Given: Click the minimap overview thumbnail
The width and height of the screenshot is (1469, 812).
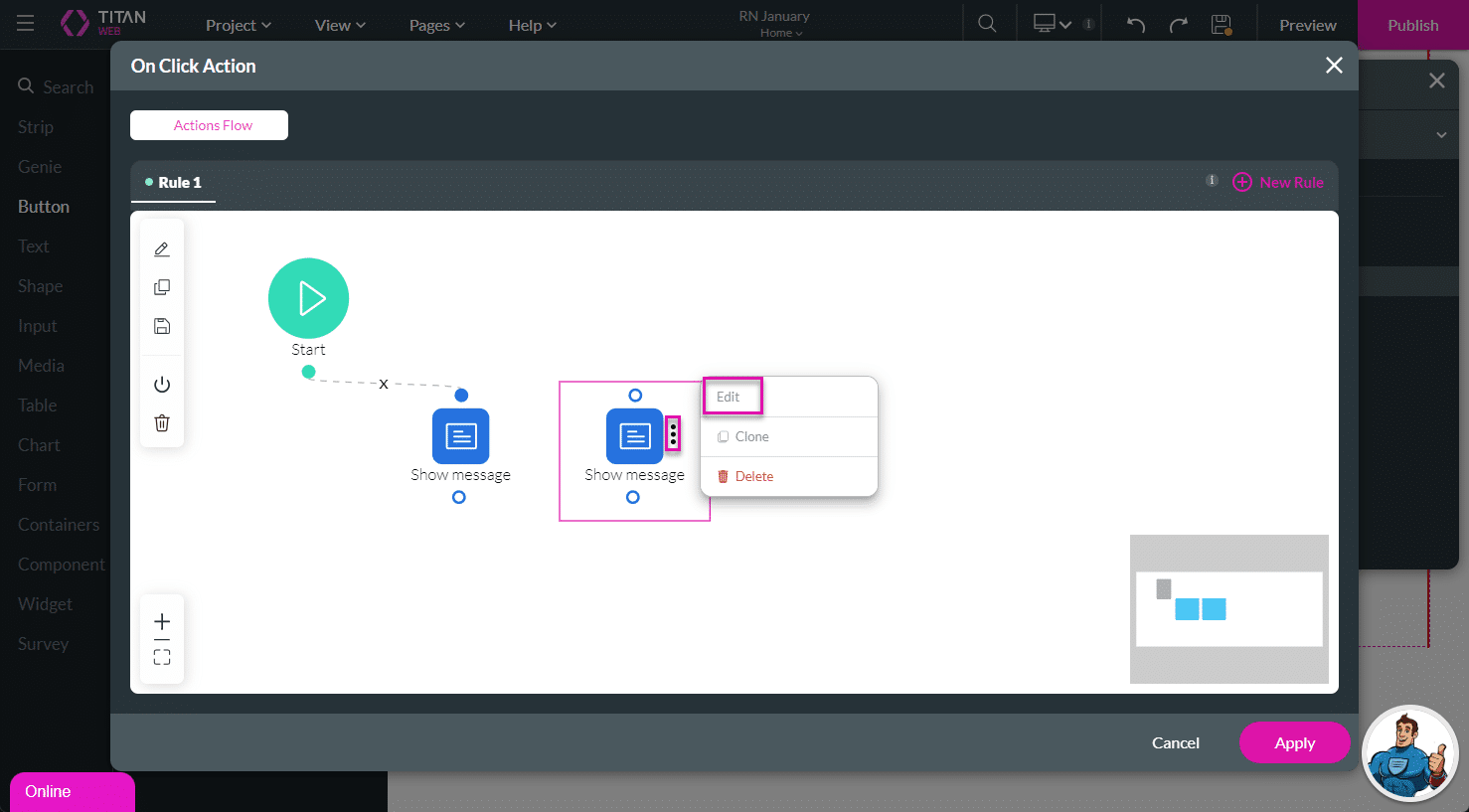Looking at the screenshot, I should click(x=1228, y=609).
